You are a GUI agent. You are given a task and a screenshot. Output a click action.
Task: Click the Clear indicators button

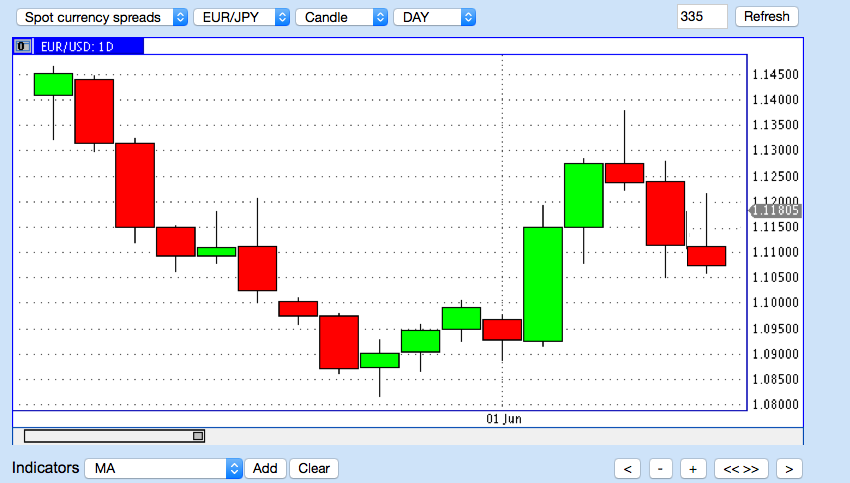(x=314, y=468)
